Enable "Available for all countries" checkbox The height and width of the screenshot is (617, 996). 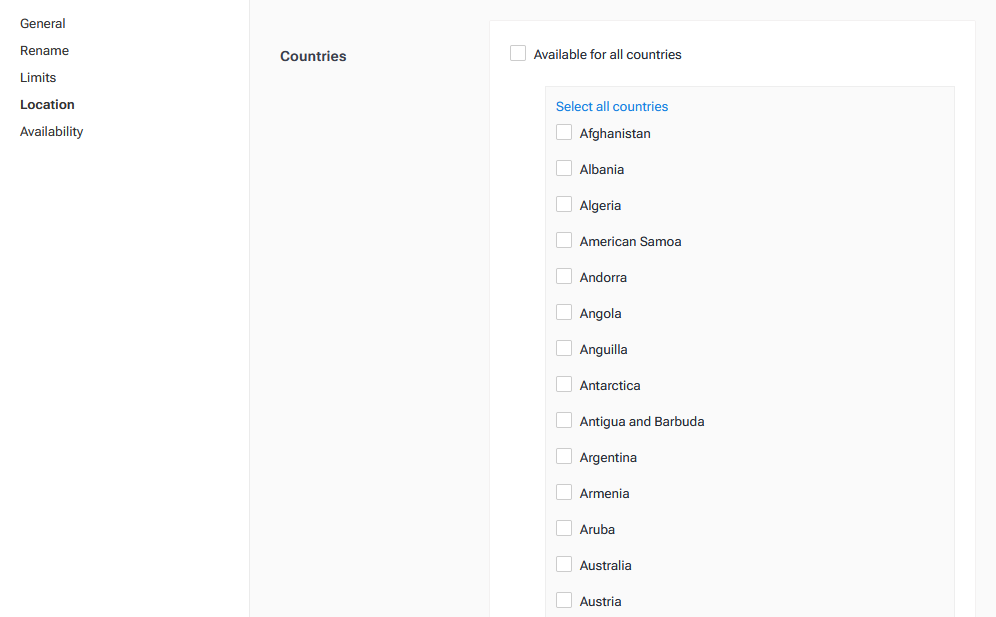[x=518, y=53]
